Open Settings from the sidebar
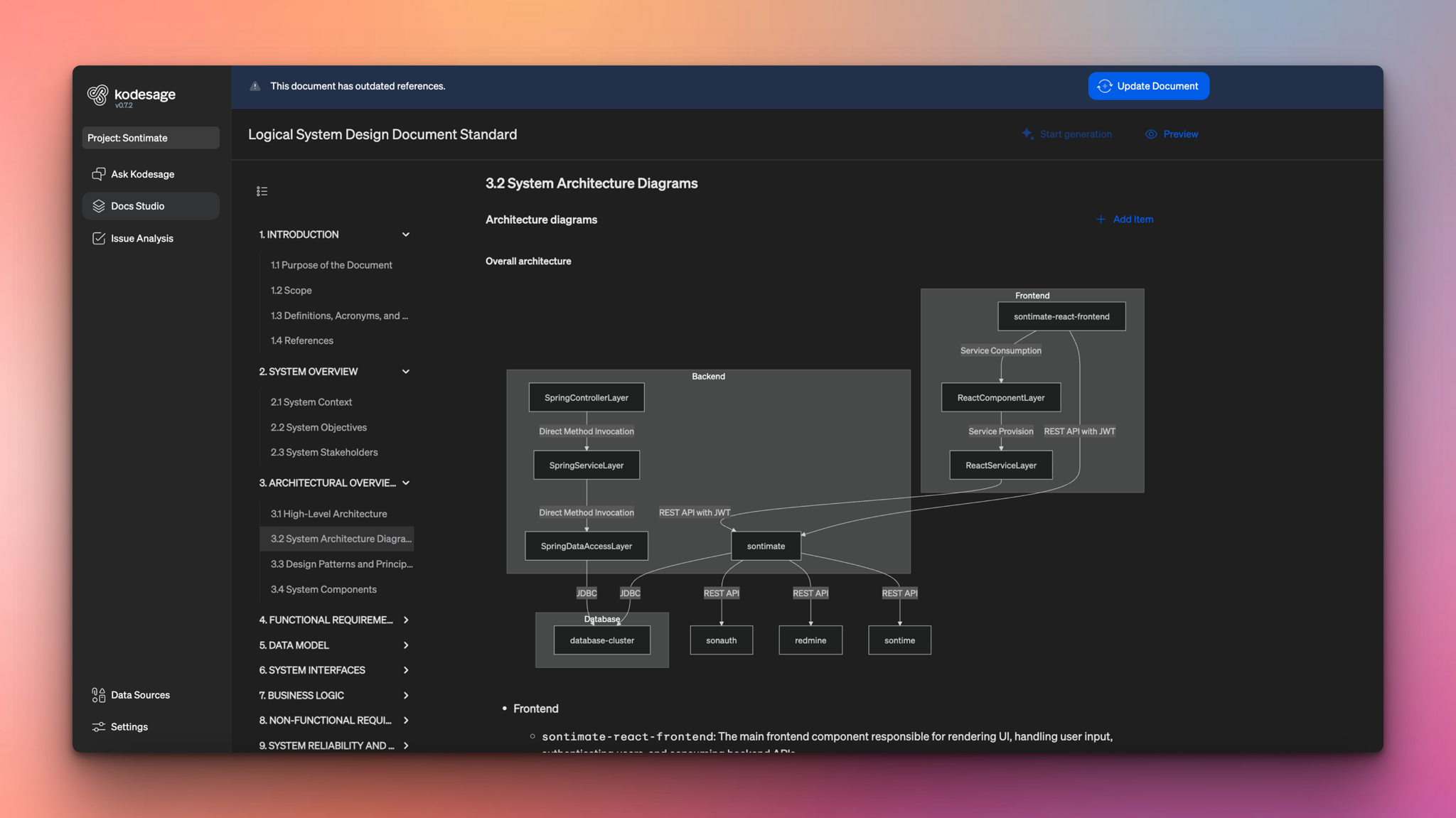1456x818 pixels. [x=129, y=726]
